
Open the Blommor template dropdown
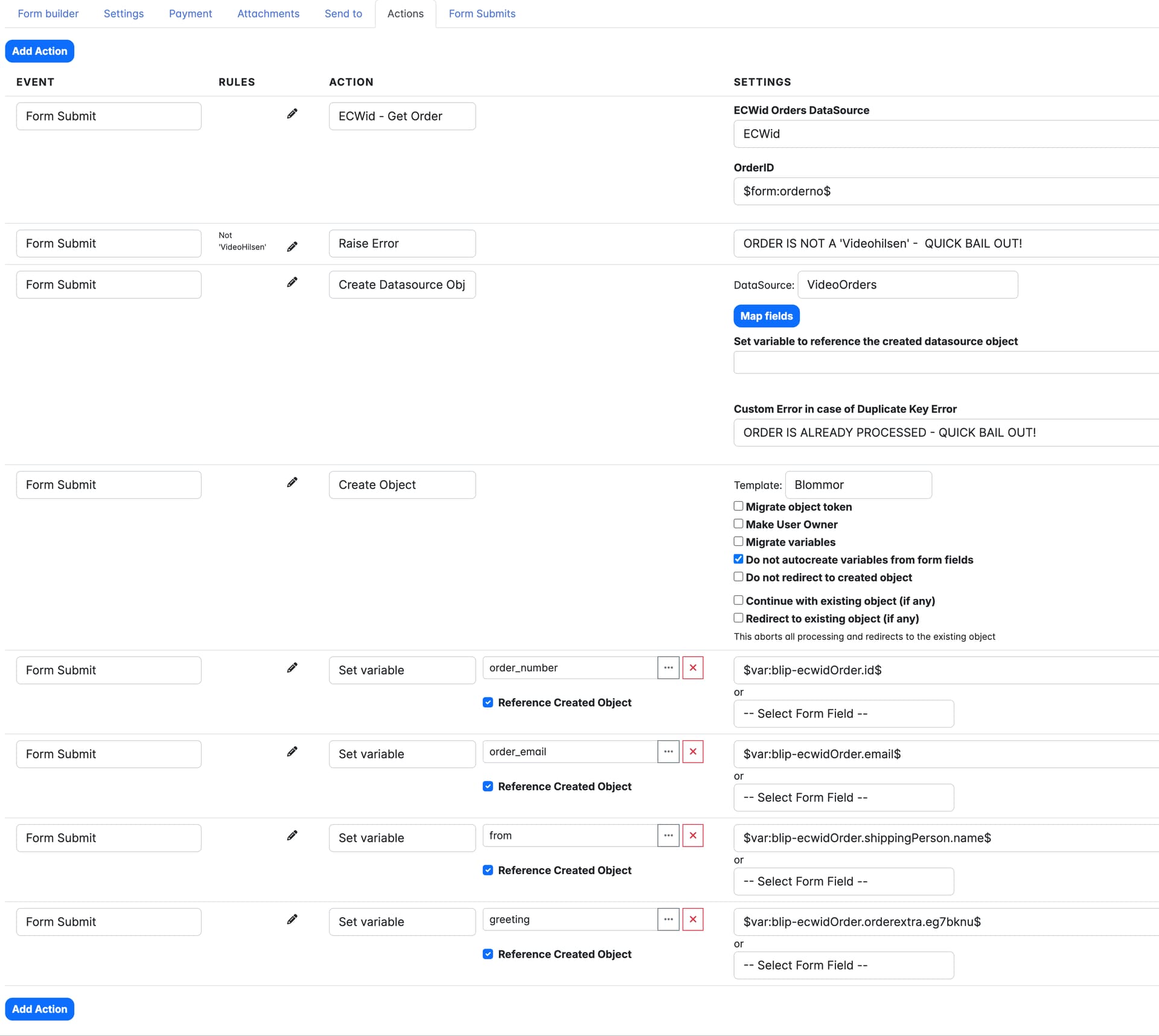(858, 485)
